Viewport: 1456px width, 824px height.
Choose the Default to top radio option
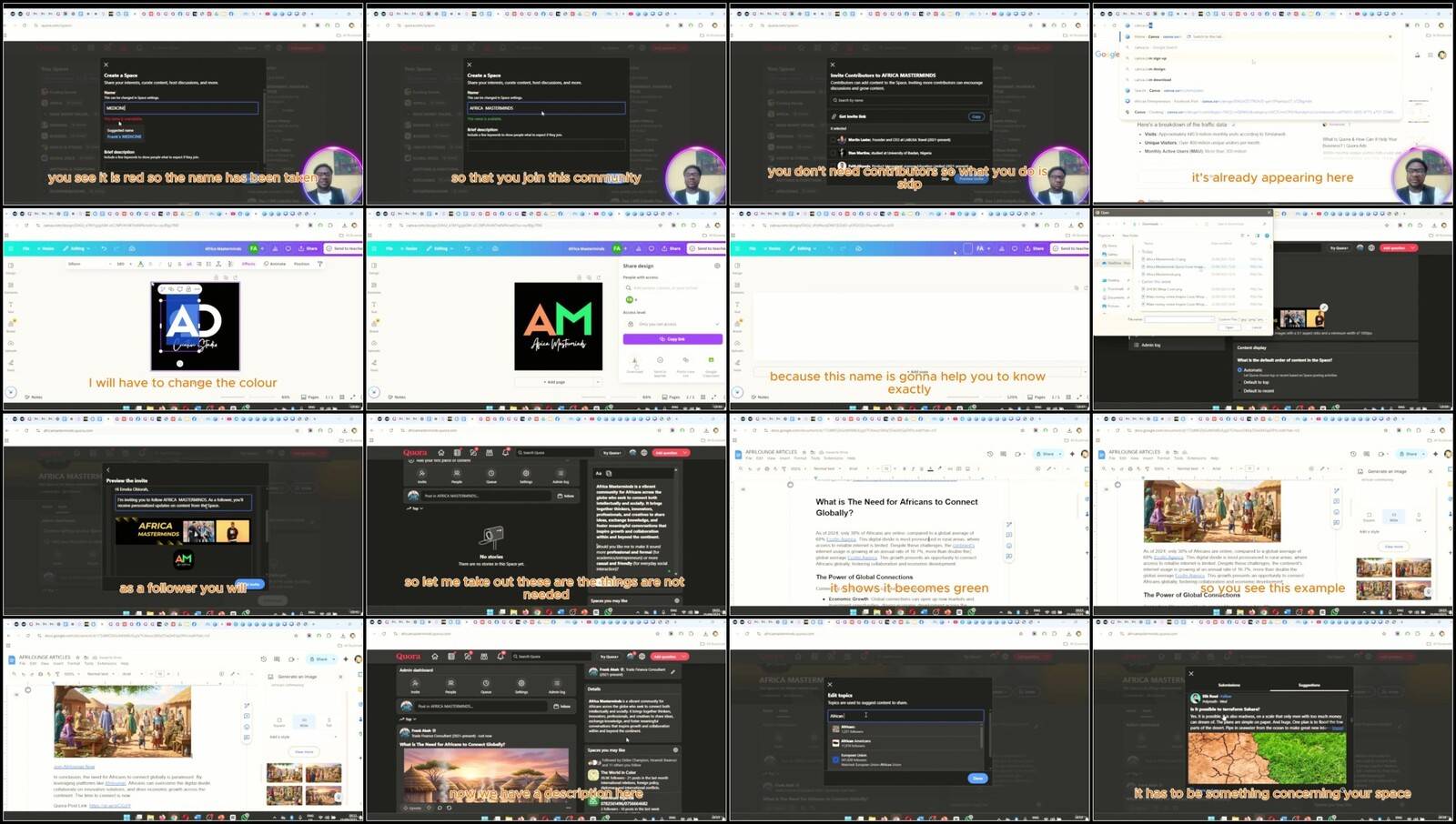click(x=1239, y=382)
